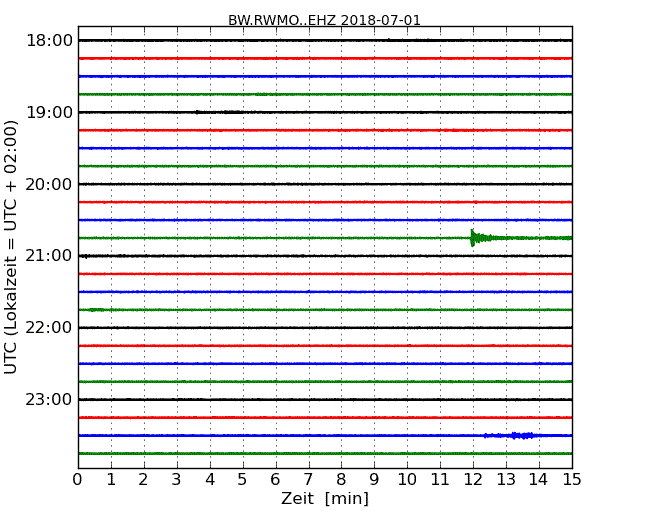The width and height of the screenshot is (650, 520).
Task: Click the green seismic event spike near minute 12
Action: click(x=481, y=238)
